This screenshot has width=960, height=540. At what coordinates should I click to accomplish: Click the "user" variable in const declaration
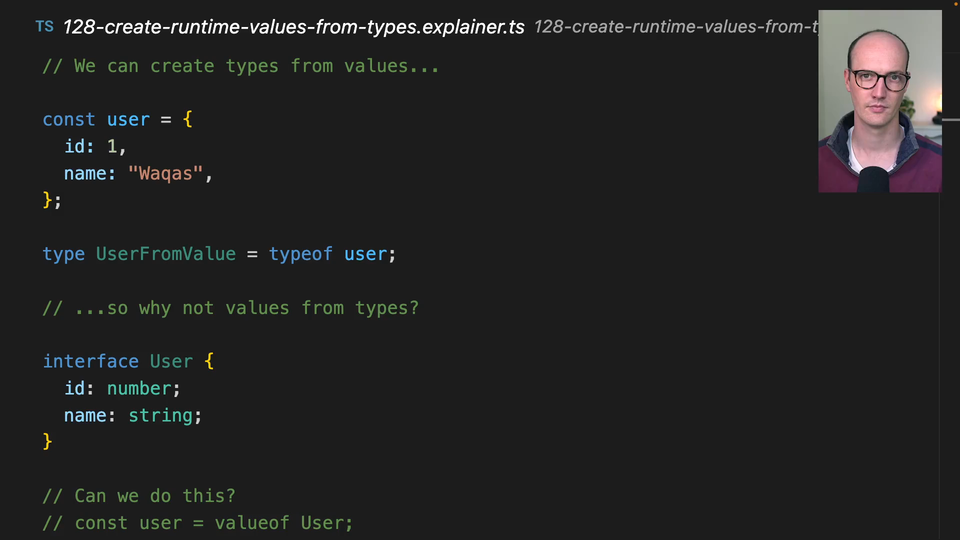coord(128,120)
